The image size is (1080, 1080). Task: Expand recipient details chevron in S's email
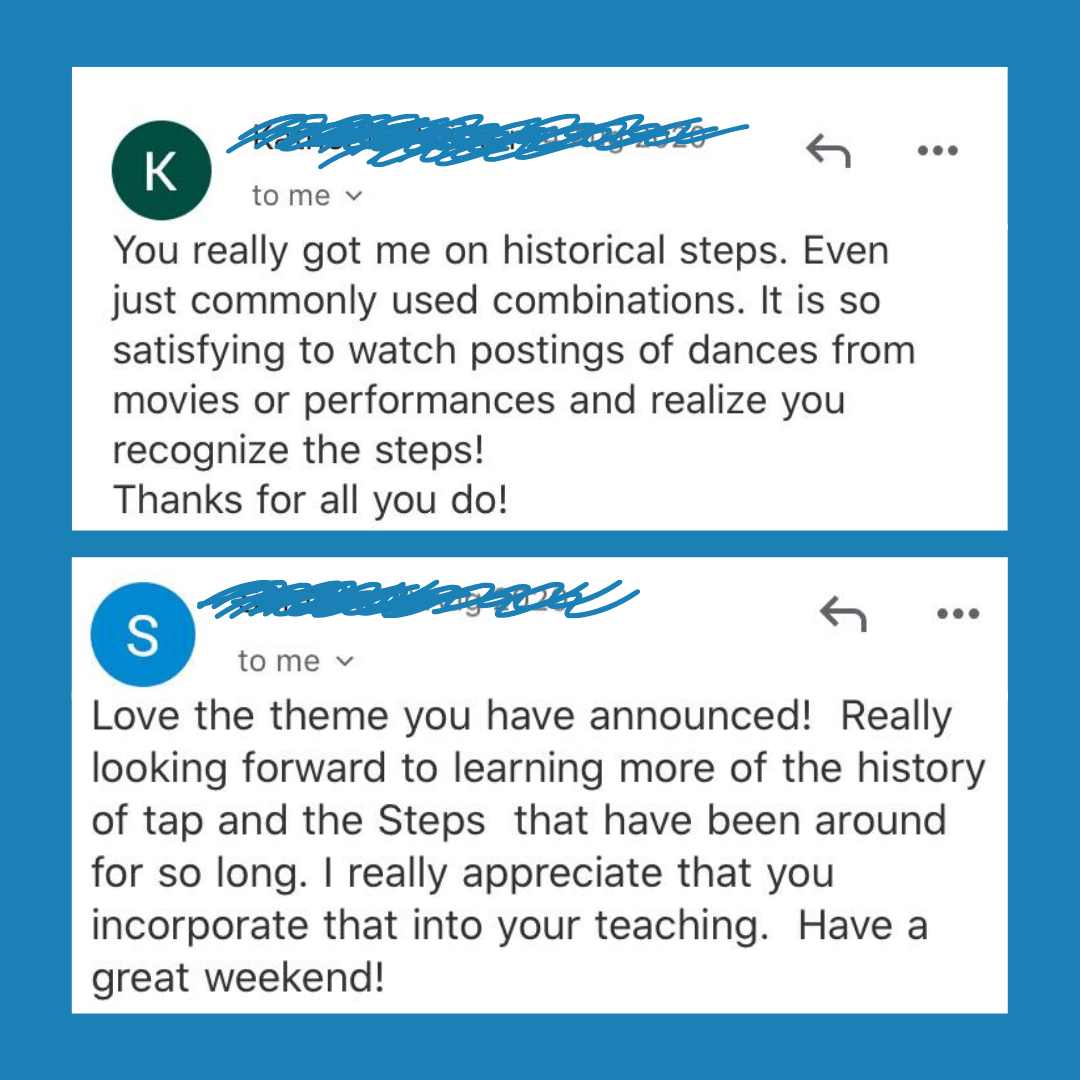click(344, 661)
